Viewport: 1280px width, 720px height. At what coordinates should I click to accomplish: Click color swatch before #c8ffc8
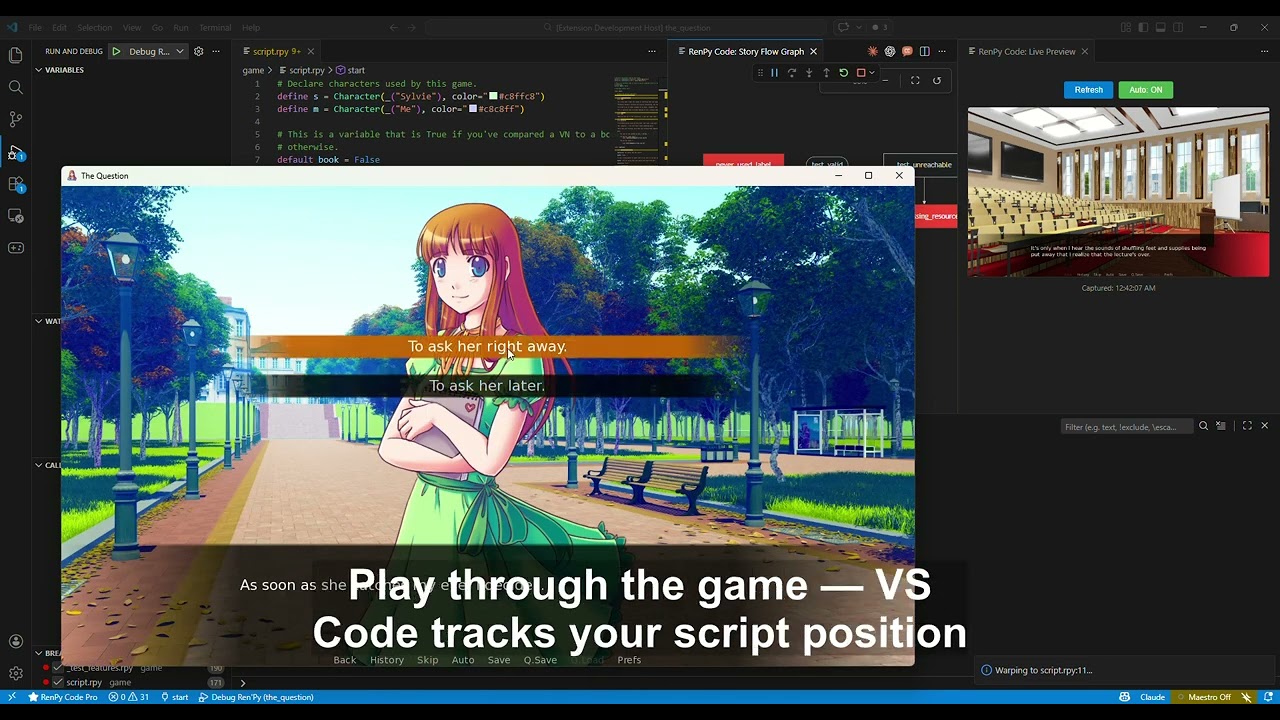[493, 97]
